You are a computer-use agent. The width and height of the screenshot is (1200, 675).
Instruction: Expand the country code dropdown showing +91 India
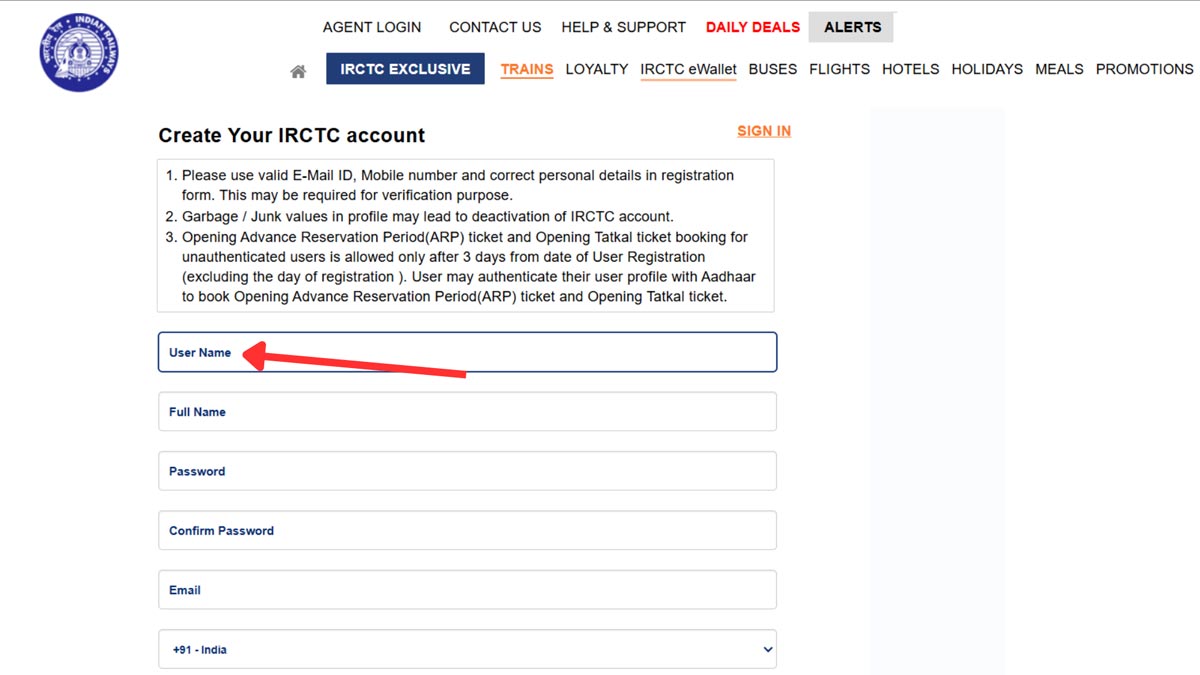(466, 649)
